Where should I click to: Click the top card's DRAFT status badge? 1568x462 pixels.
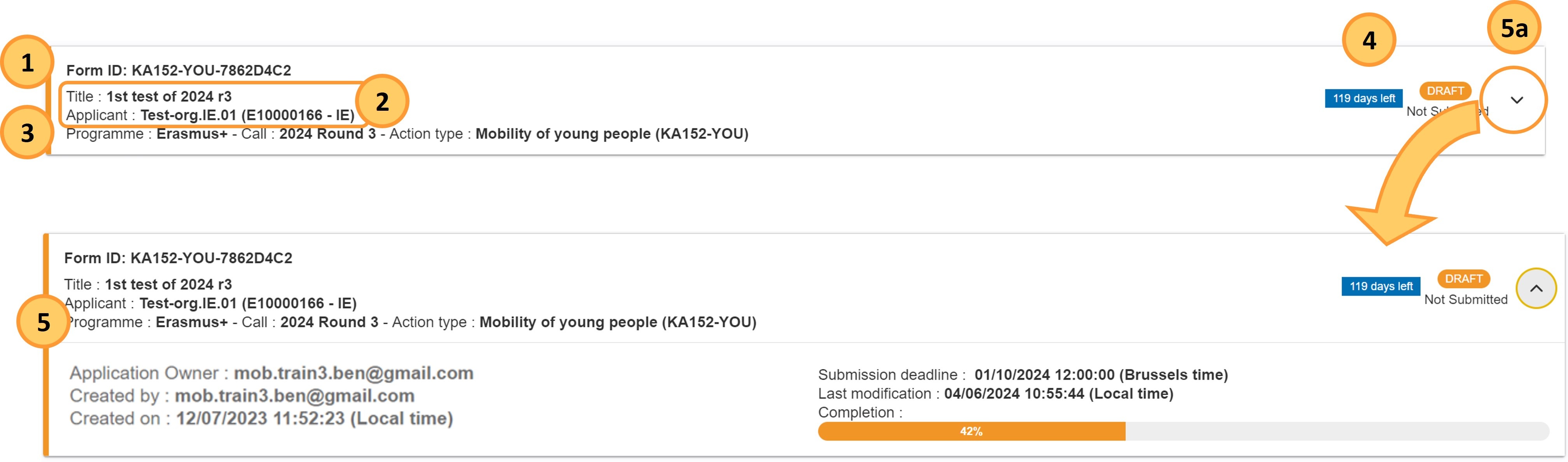pos(1445,91)
